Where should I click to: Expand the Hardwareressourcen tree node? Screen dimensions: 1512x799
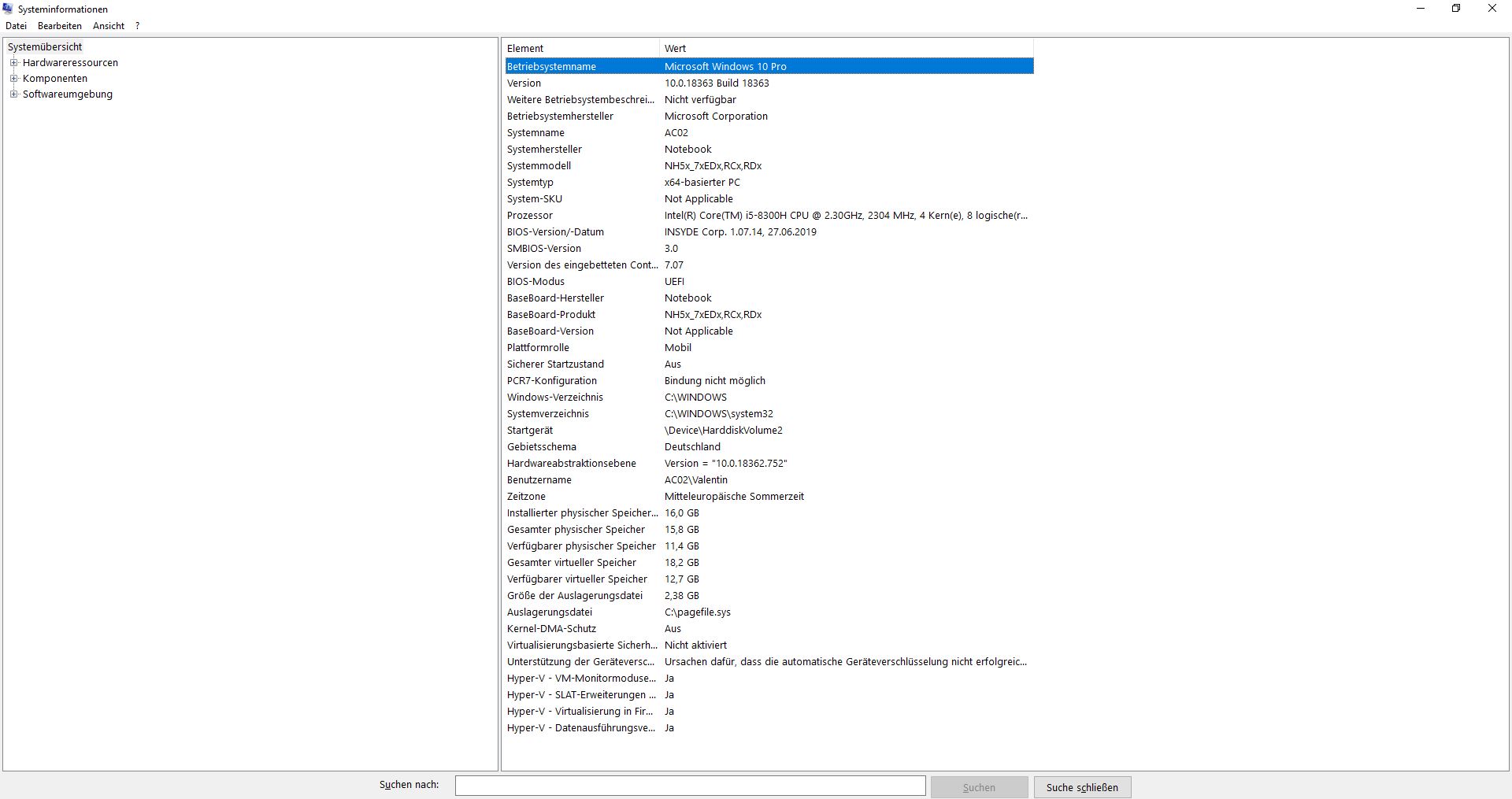[13, 63]
